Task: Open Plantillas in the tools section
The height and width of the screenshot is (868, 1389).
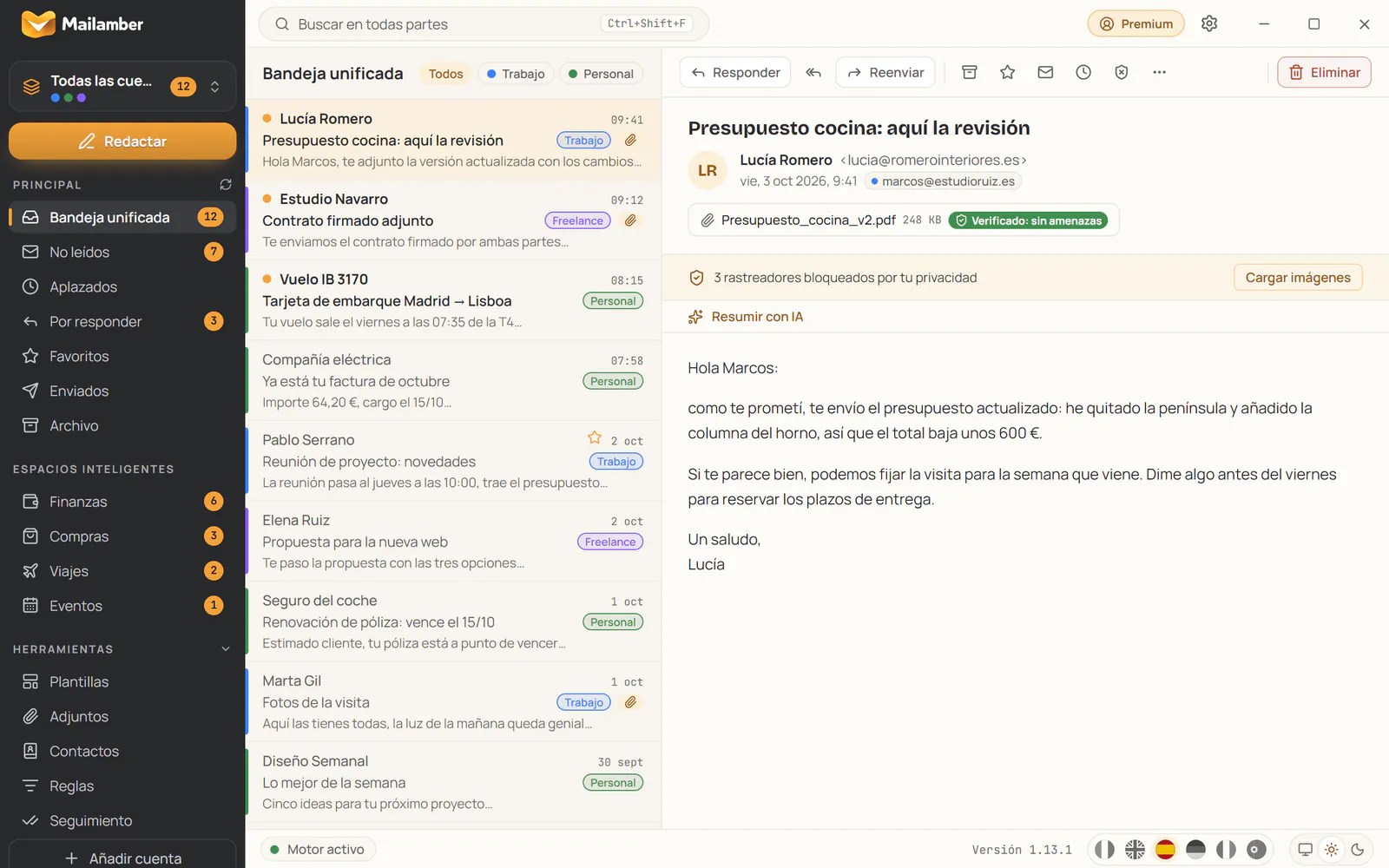Action: click(122, 682)
